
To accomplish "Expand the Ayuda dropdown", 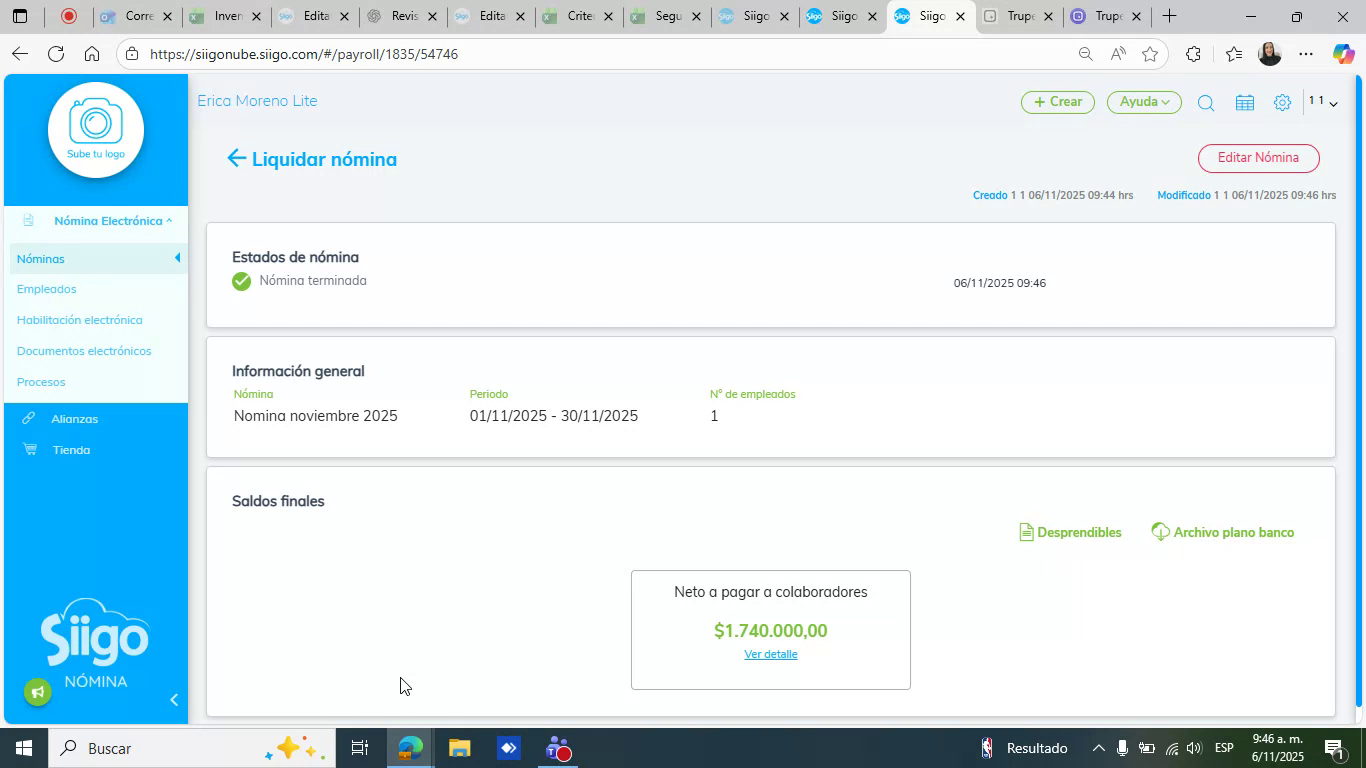I will (x=1144, y=102).
